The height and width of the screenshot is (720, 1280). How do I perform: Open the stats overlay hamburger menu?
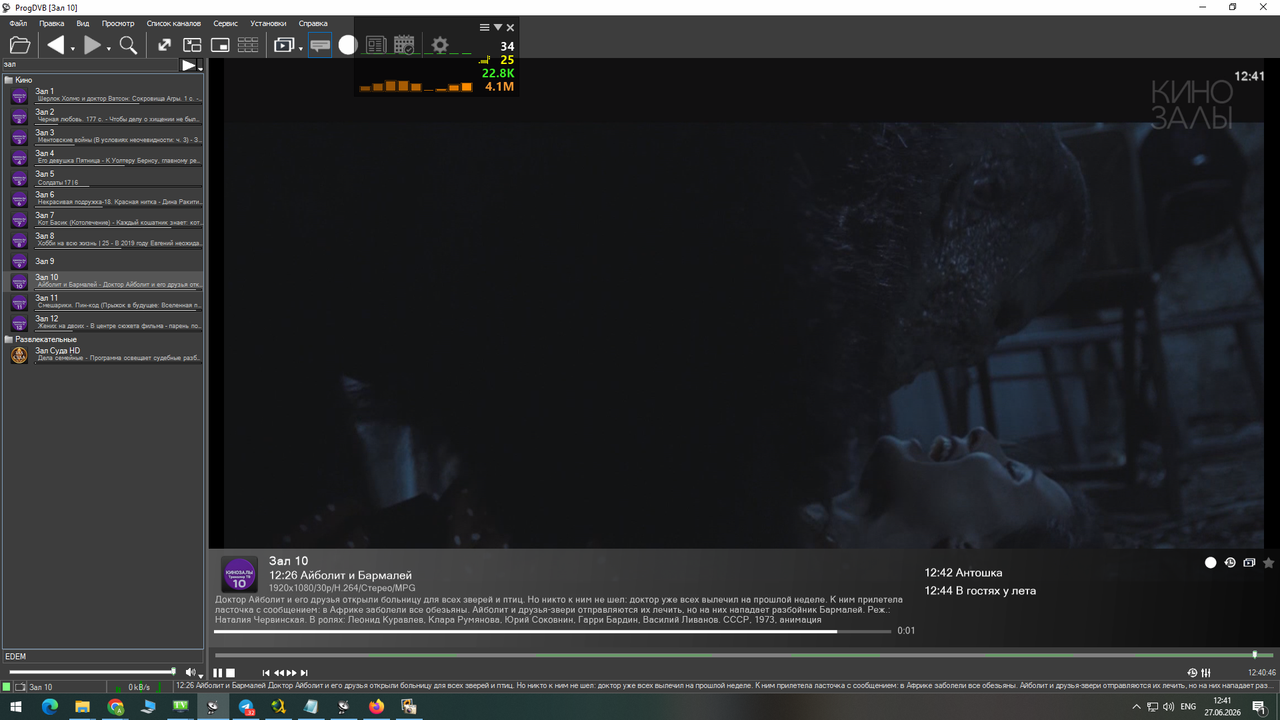click(485, 28)
